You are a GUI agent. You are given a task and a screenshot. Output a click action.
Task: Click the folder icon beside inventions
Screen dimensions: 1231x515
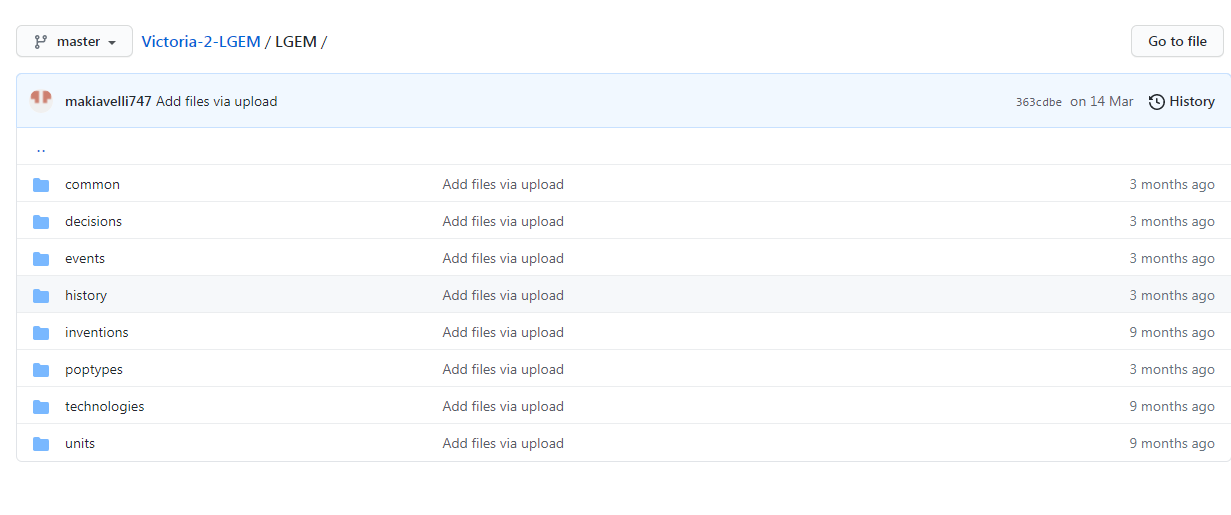pyautogui.click(x=41, y=332)
